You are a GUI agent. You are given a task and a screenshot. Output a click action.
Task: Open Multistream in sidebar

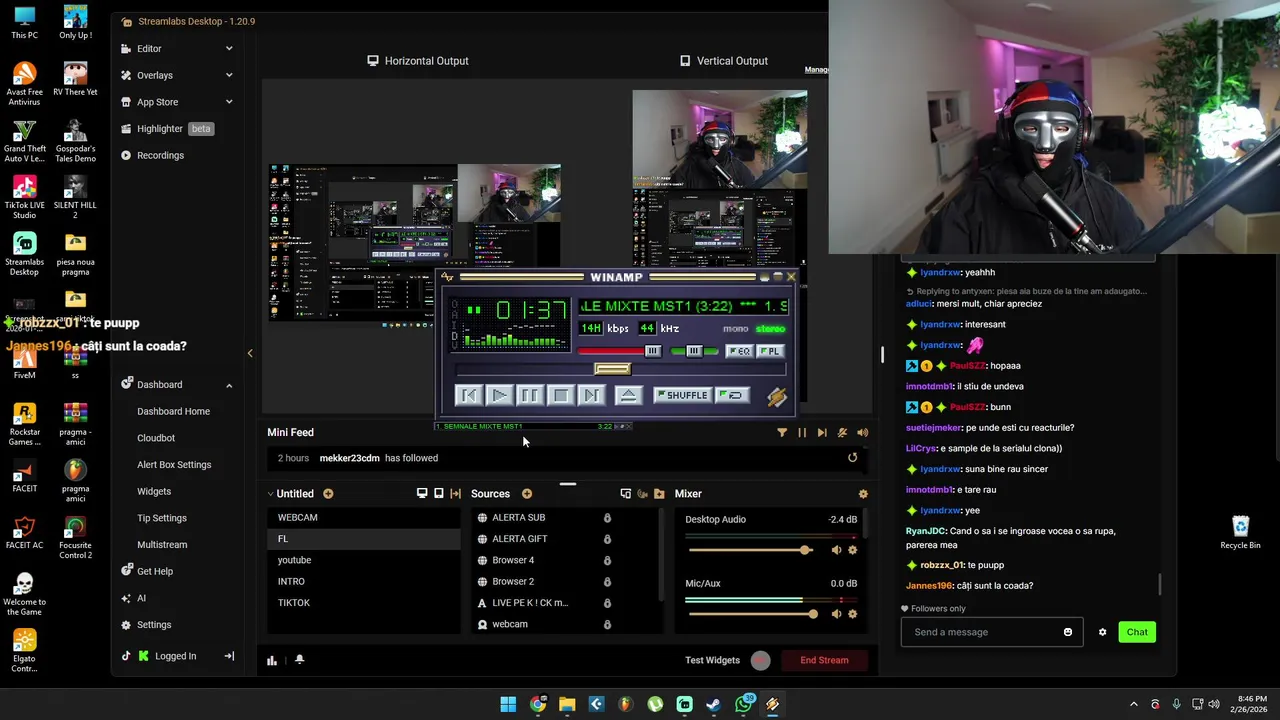click(x=162, y=545)
